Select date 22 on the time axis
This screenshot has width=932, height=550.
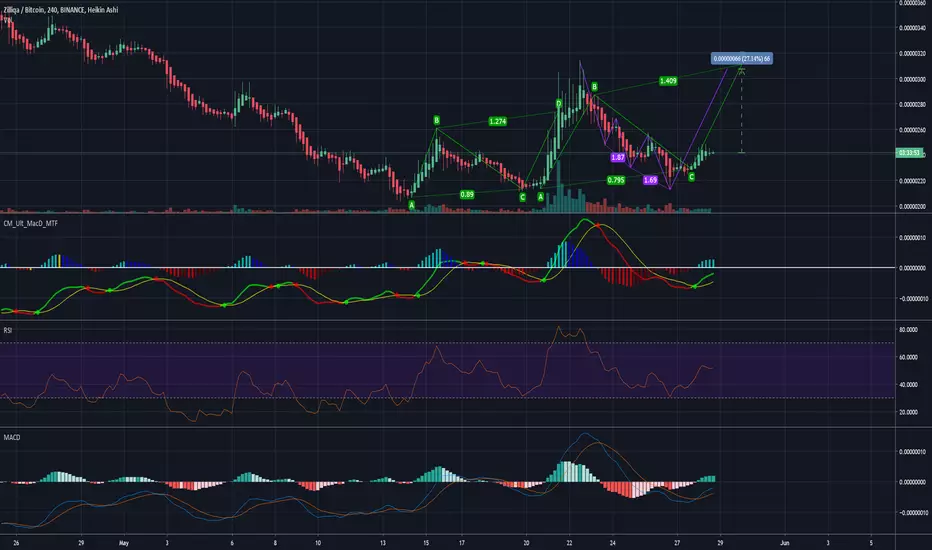pyautogui.click(x=569, y=543)
